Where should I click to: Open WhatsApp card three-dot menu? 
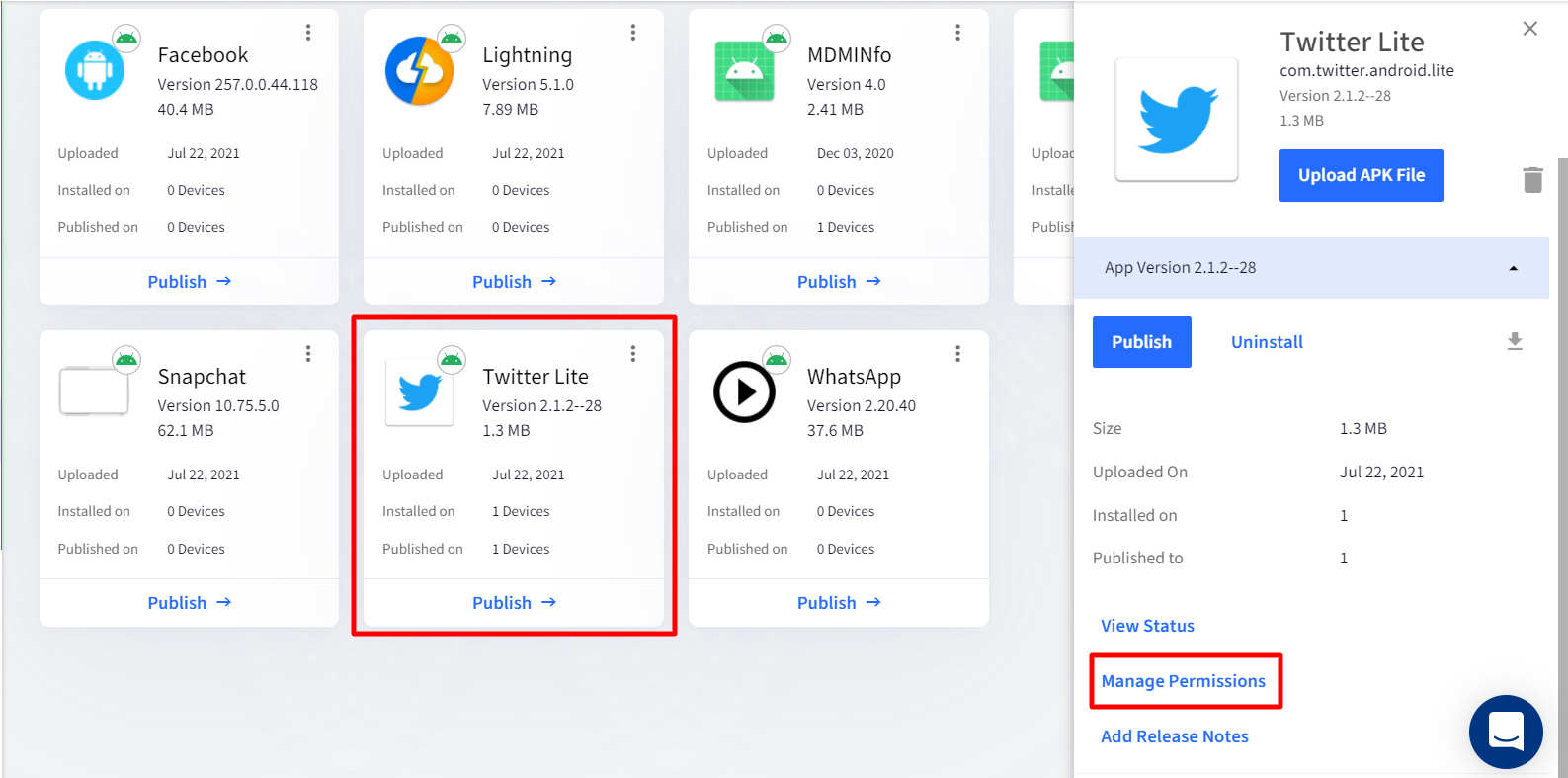click(957, 354)
